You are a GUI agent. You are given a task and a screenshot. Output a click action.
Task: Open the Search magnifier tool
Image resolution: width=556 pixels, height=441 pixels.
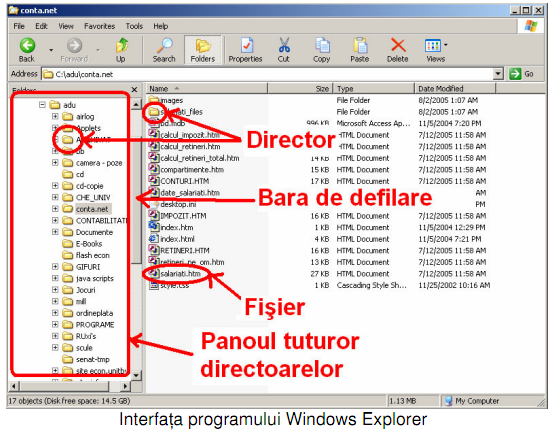(x=164, y=45)
